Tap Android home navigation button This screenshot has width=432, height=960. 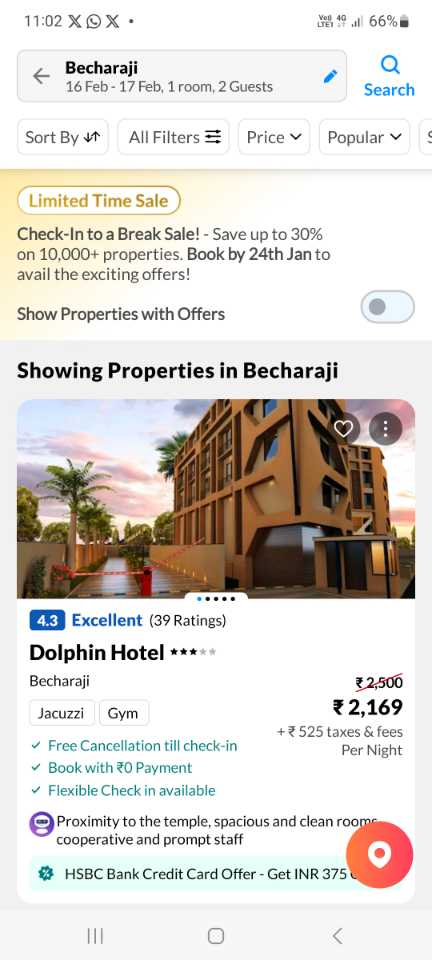(215, 936)
